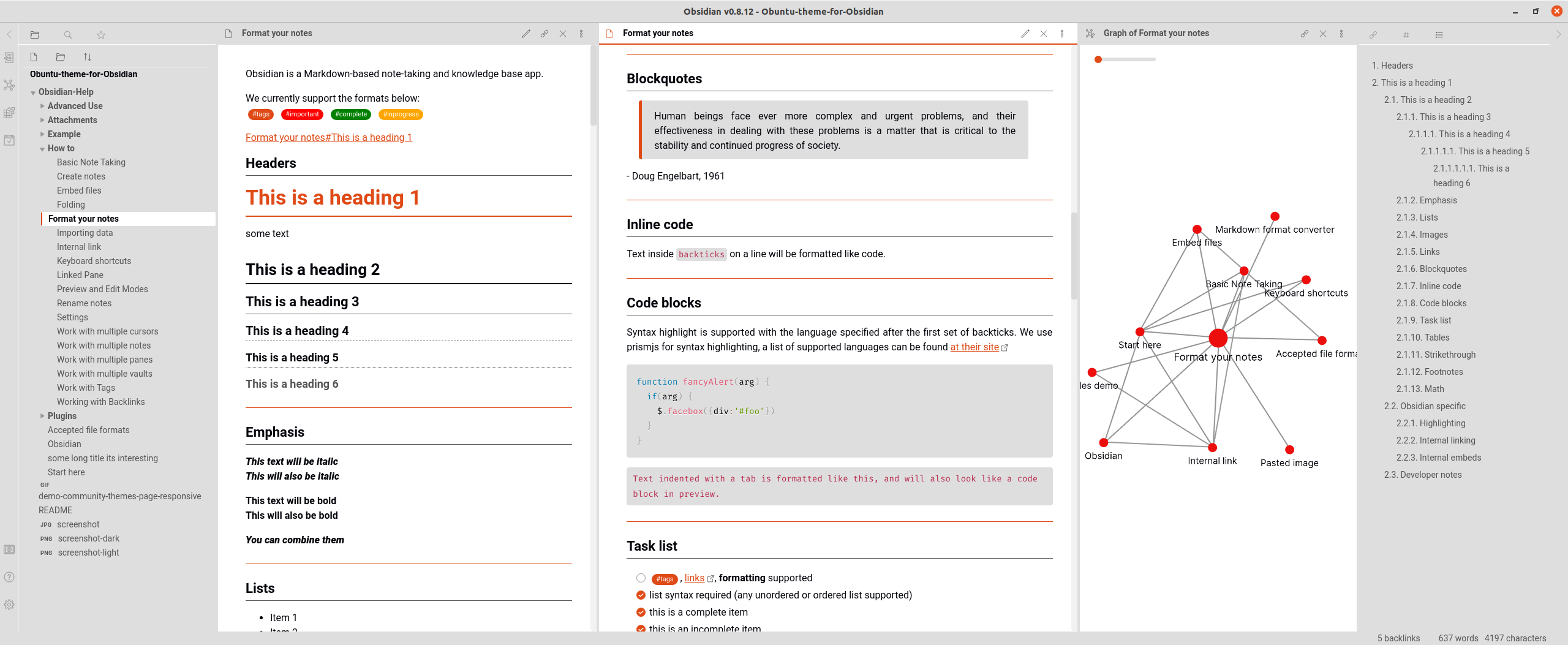
Task: Expand the Example folder
Action: pos(42,134)
